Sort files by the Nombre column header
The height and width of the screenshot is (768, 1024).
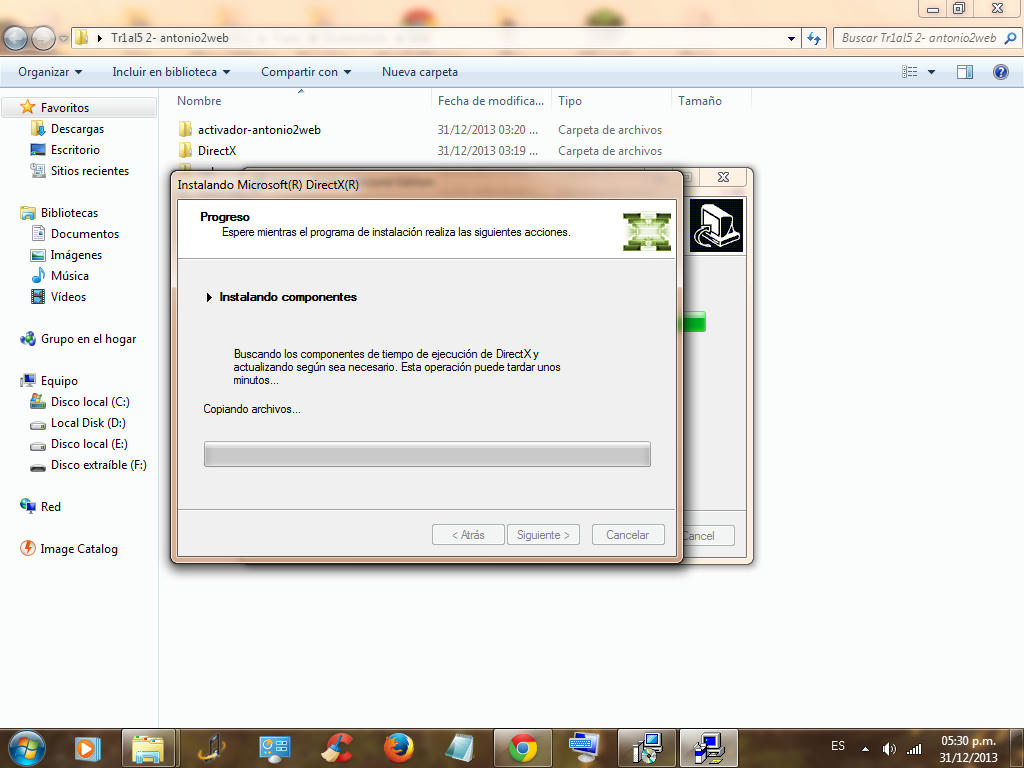pyautogui.click(x=200, y=101)
